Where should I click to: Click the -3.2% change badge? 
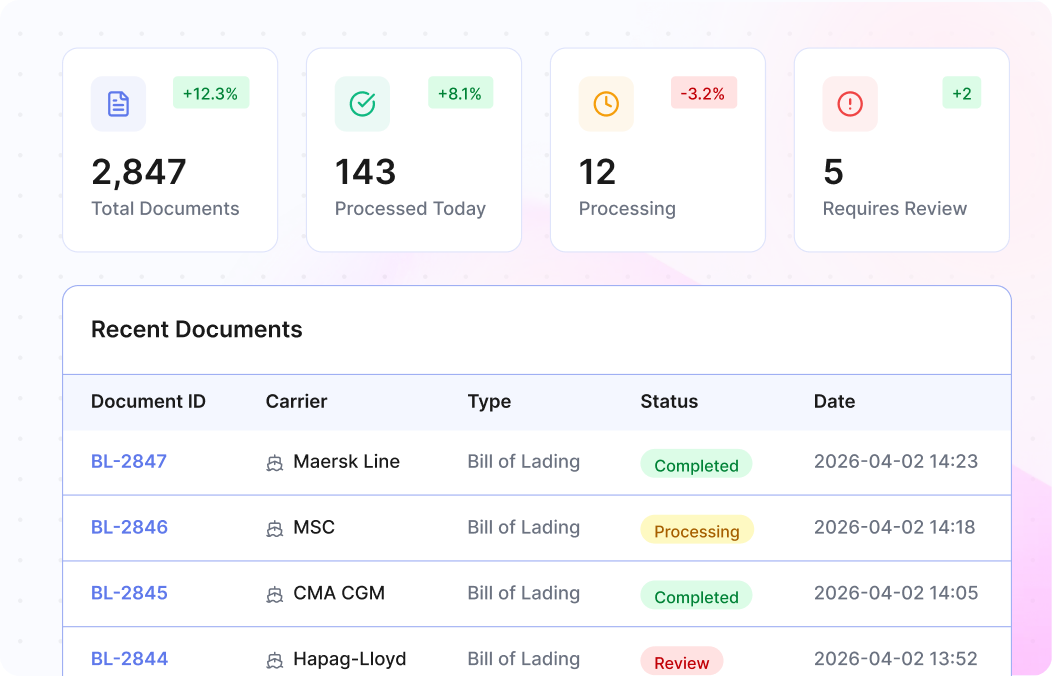703,93
